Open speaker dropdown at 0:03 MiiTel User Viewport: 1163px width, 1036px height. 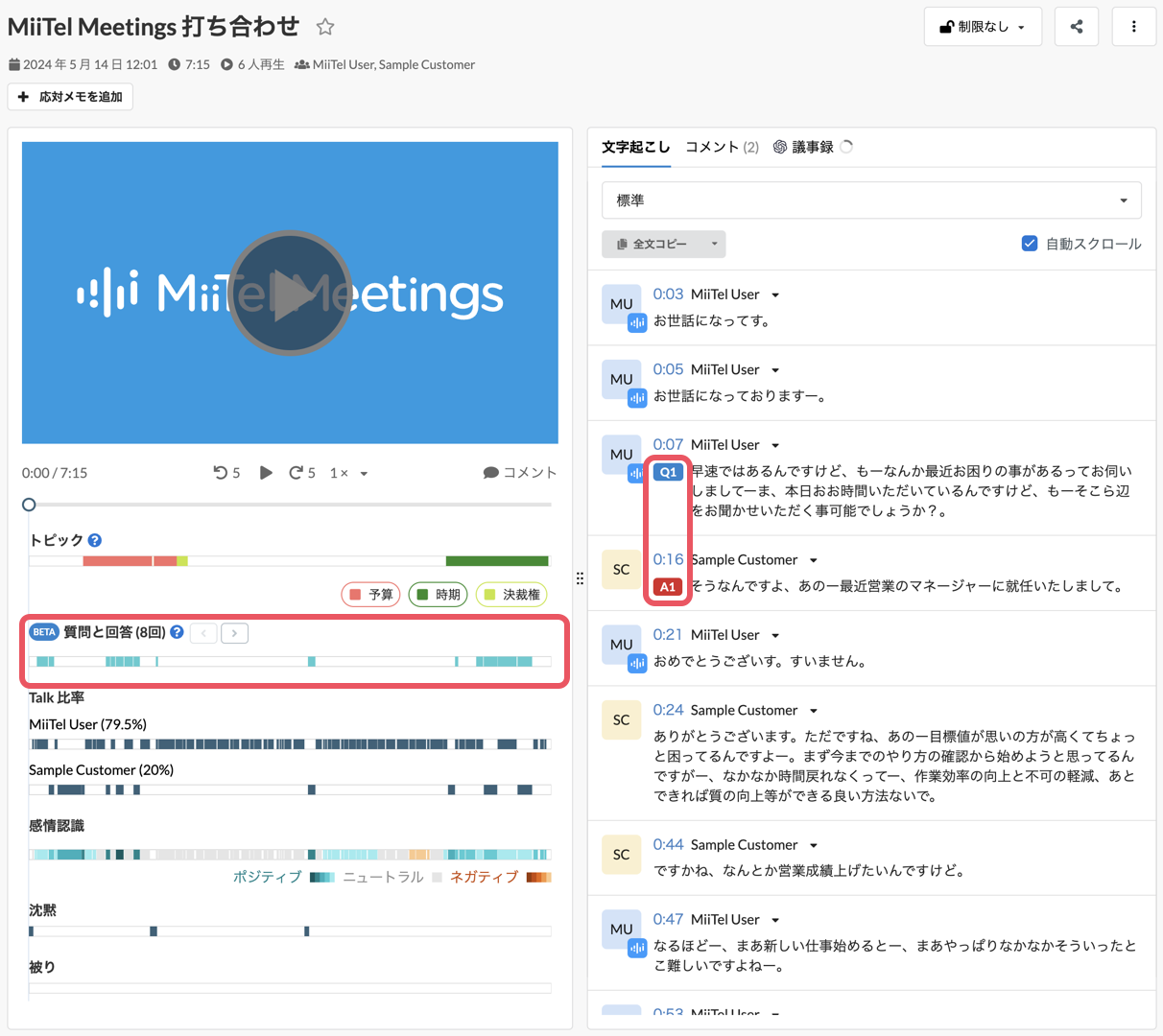tap(775, 295)
